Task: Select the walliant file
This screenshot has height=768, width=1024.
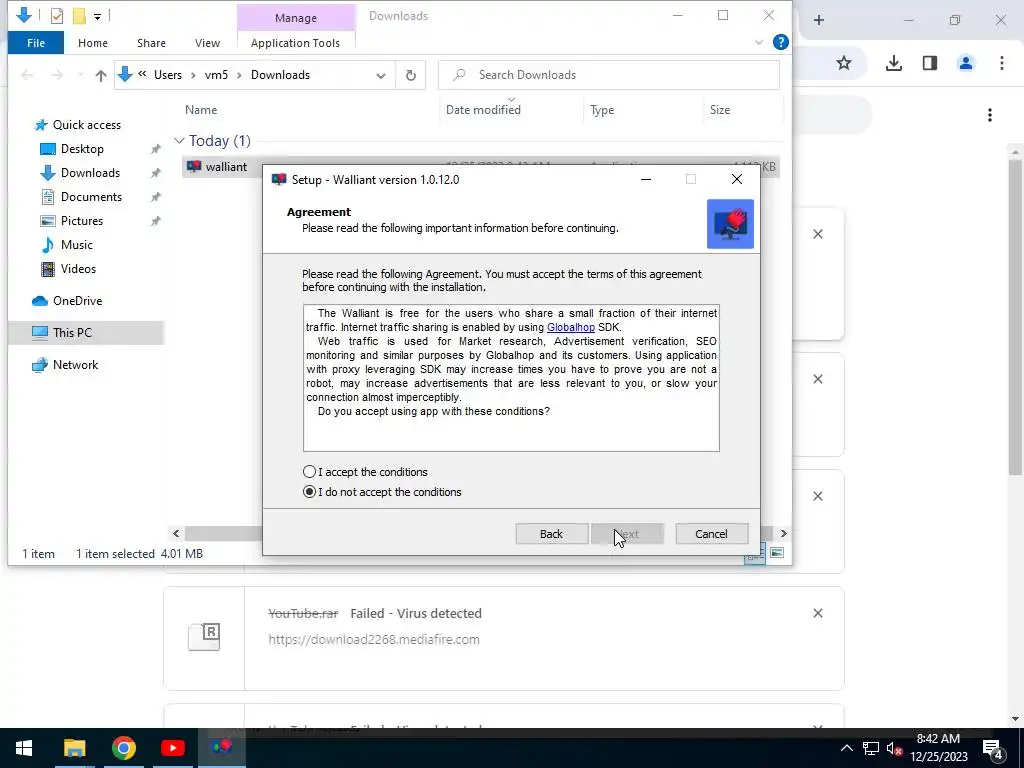Action: 226,167
